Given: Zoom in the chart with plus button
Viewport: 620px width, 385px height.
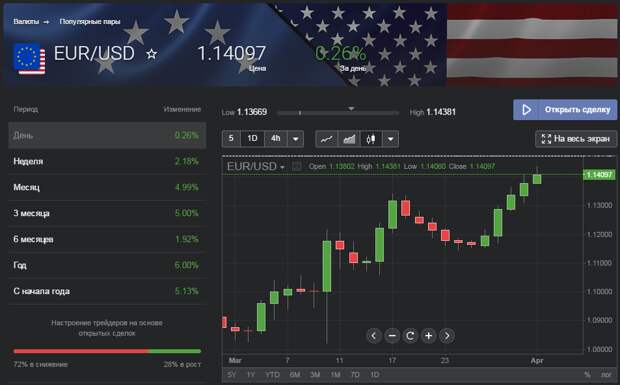Looking at the screenshot, I should click(x=428, y=336).
